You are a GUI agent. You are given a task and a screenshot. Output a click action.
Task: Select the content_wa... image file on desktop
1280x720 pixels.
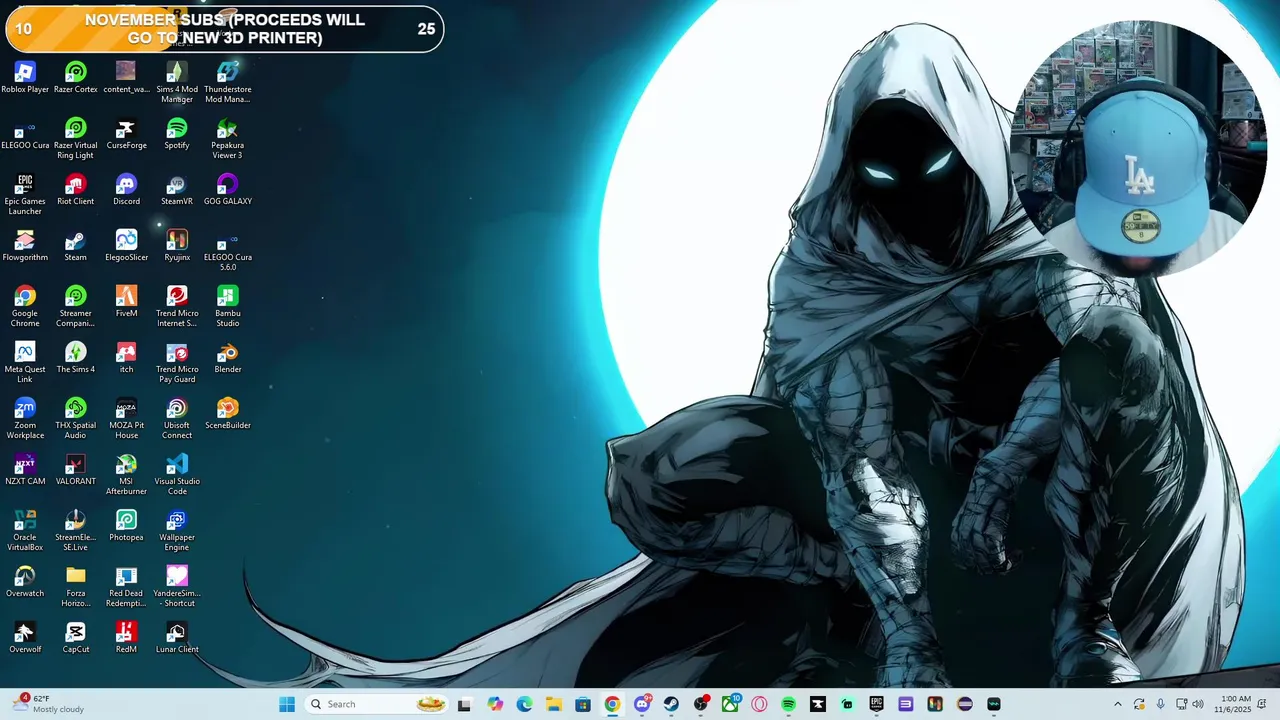[126, 78]
